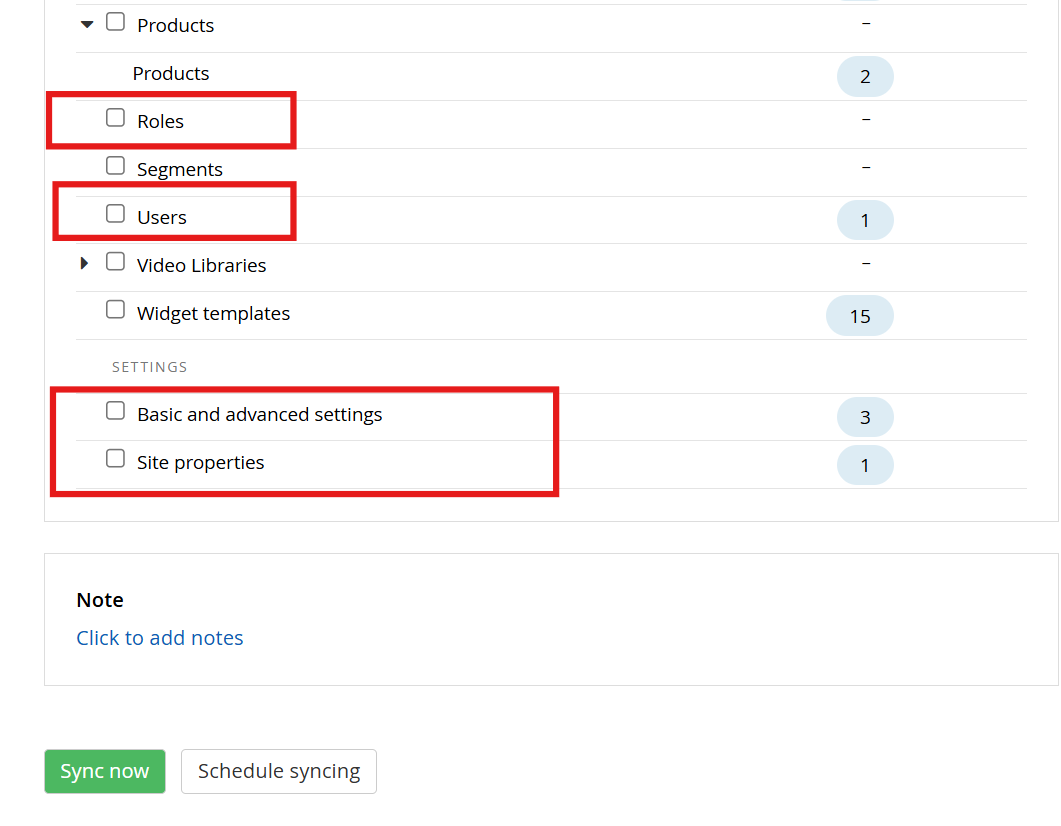Screen dimensions: 1061x826
Task: Enable the Site properties checkbox
Action: 116,459
